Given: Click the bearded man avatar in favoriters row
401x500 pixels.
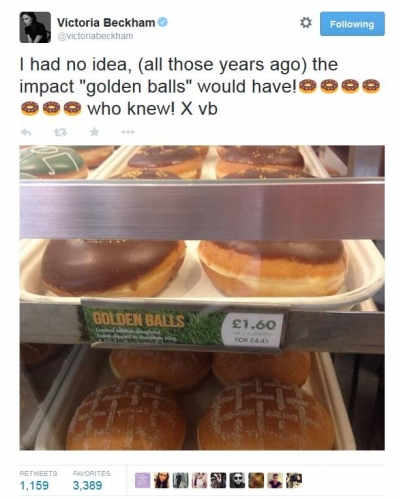Looking at the screenshot, I should [238, 481].
